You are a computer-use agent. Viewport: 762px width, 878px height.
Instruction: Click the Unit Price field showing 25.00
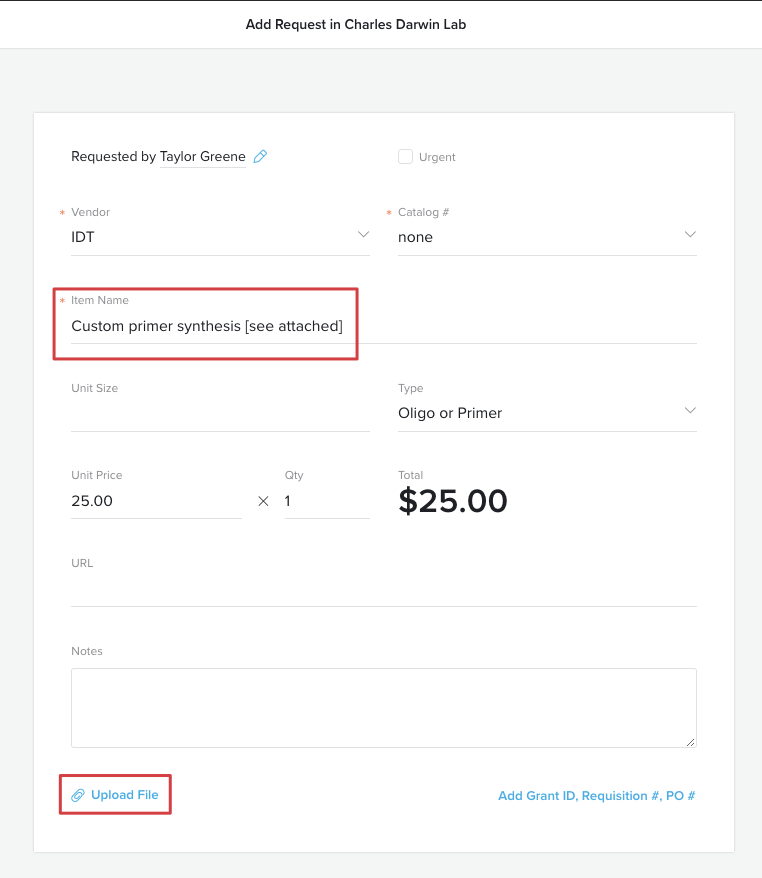coord(155,501)
